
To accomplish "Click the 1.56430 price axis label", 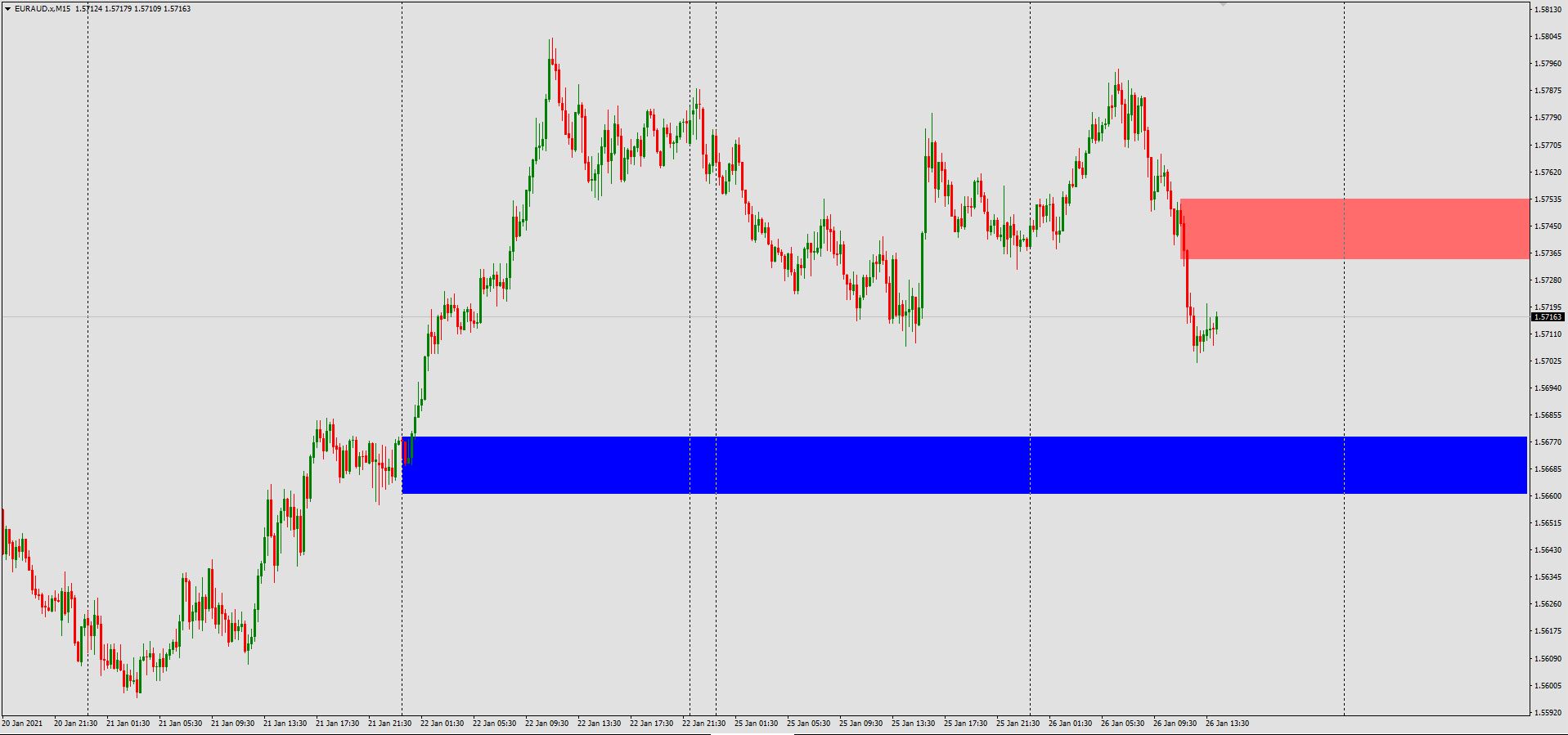I will [x=1548, y=550].
